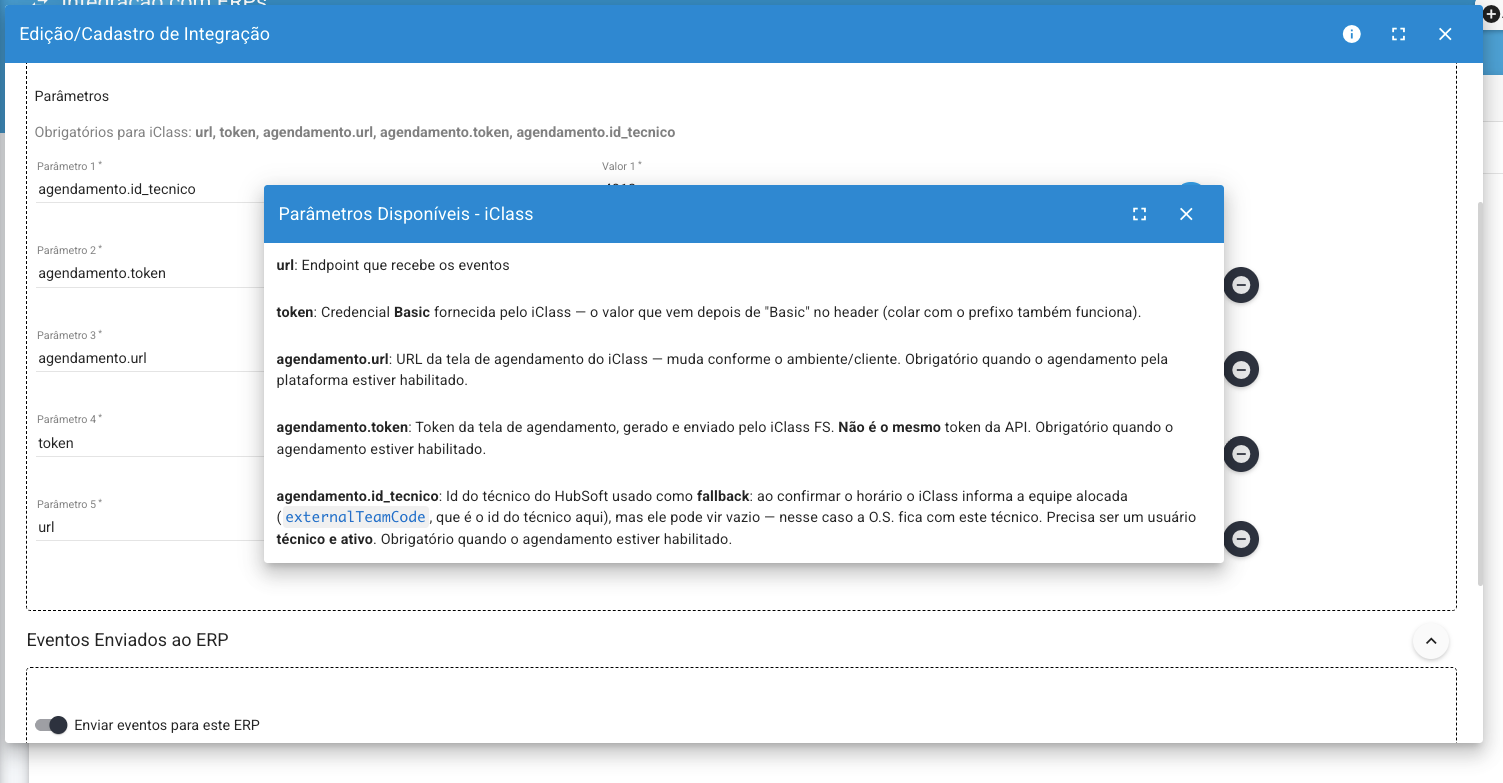
Task: Toggle Enviar eventos para este ERP switch
Action: (51, 725)
